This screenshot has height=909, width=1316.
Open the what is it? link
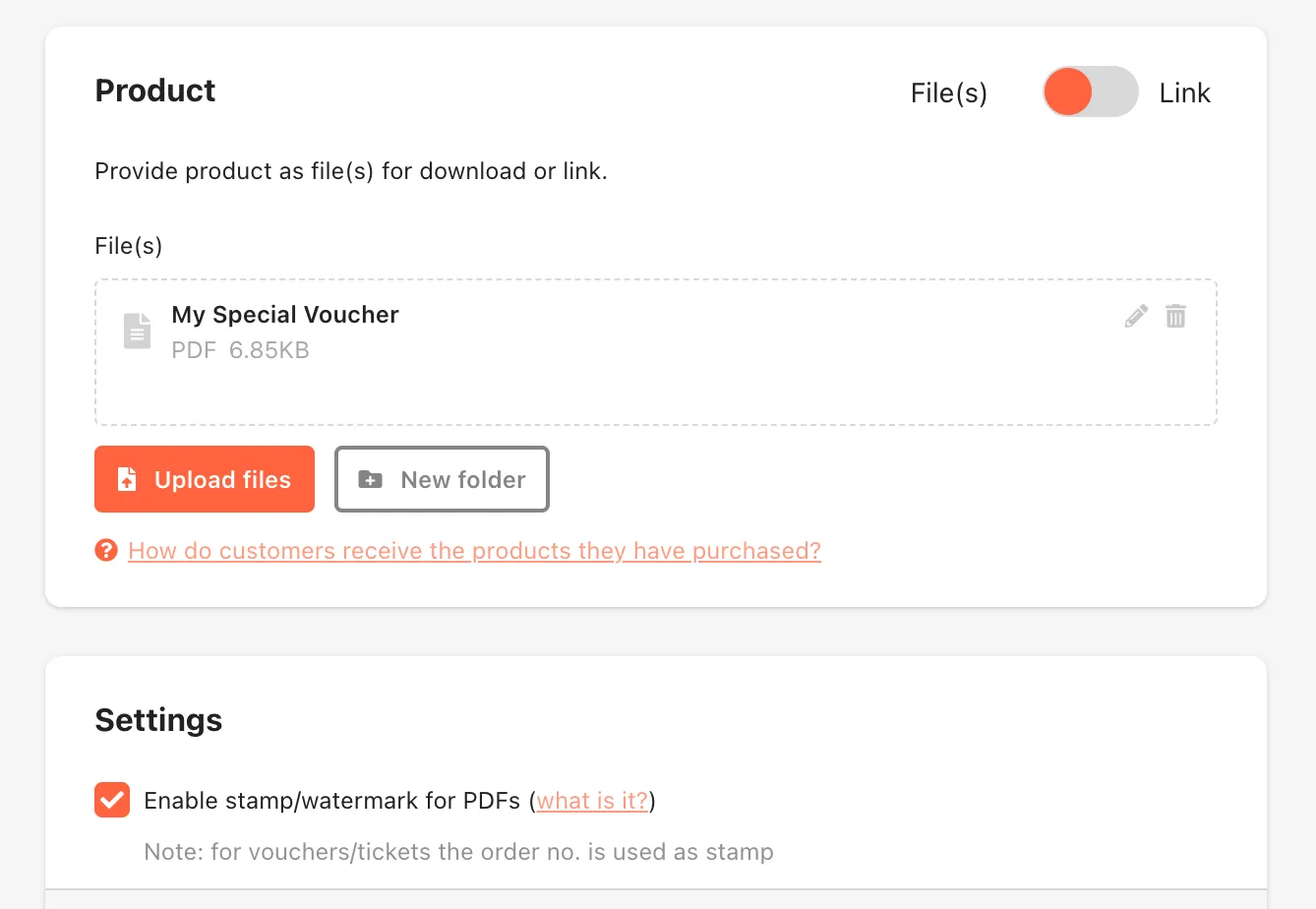coord(592,801)
